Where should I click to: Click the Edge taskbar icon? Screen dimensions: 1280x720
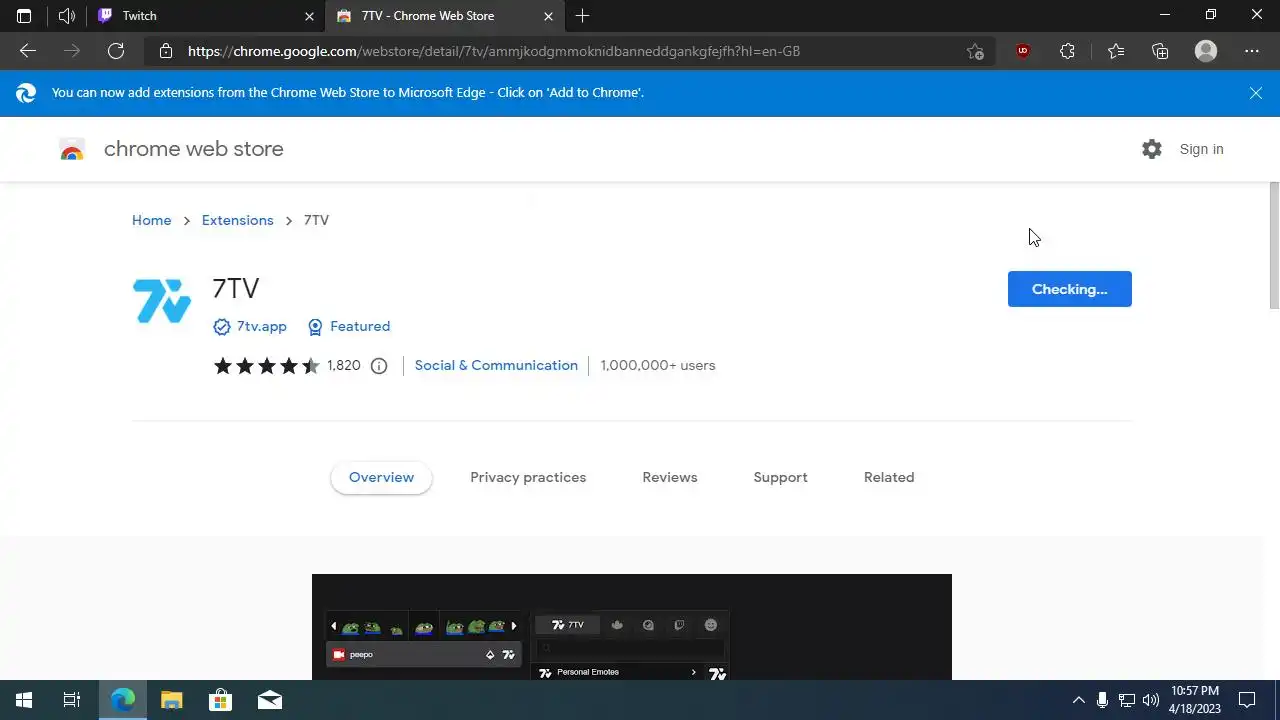pos(122,700)
